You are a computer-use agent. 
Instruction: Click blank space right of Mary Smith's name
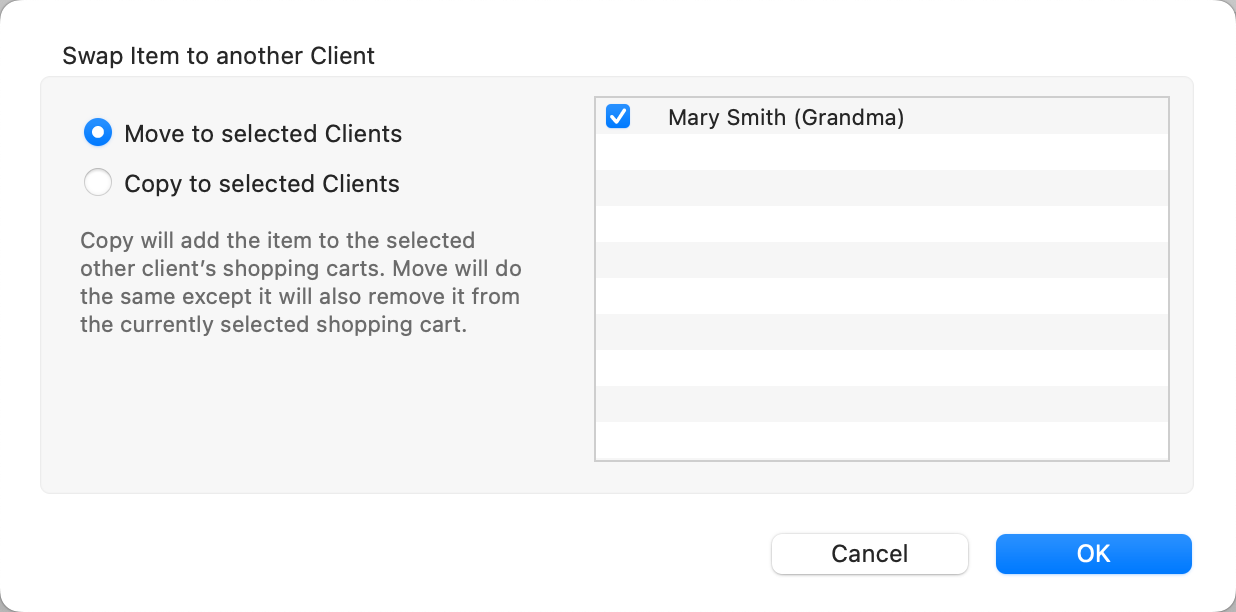1040,118
